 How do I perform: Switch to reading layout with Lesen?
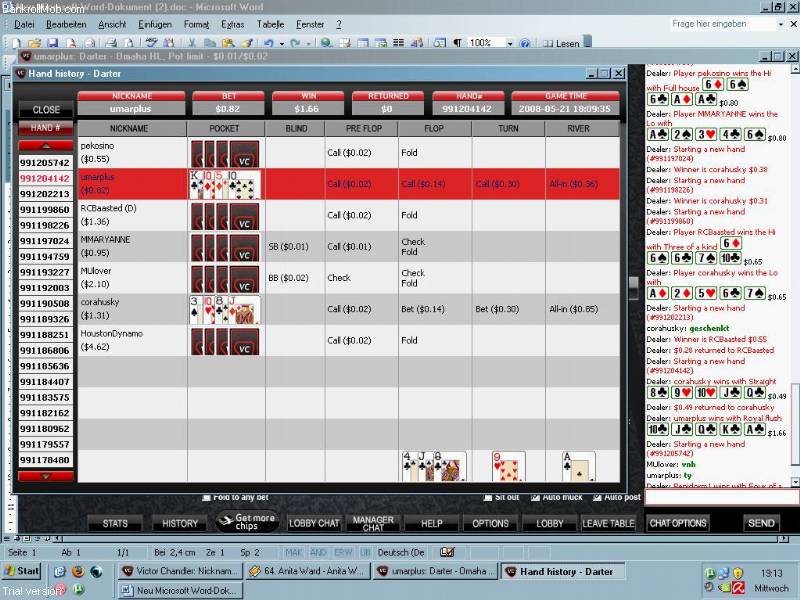561,43
